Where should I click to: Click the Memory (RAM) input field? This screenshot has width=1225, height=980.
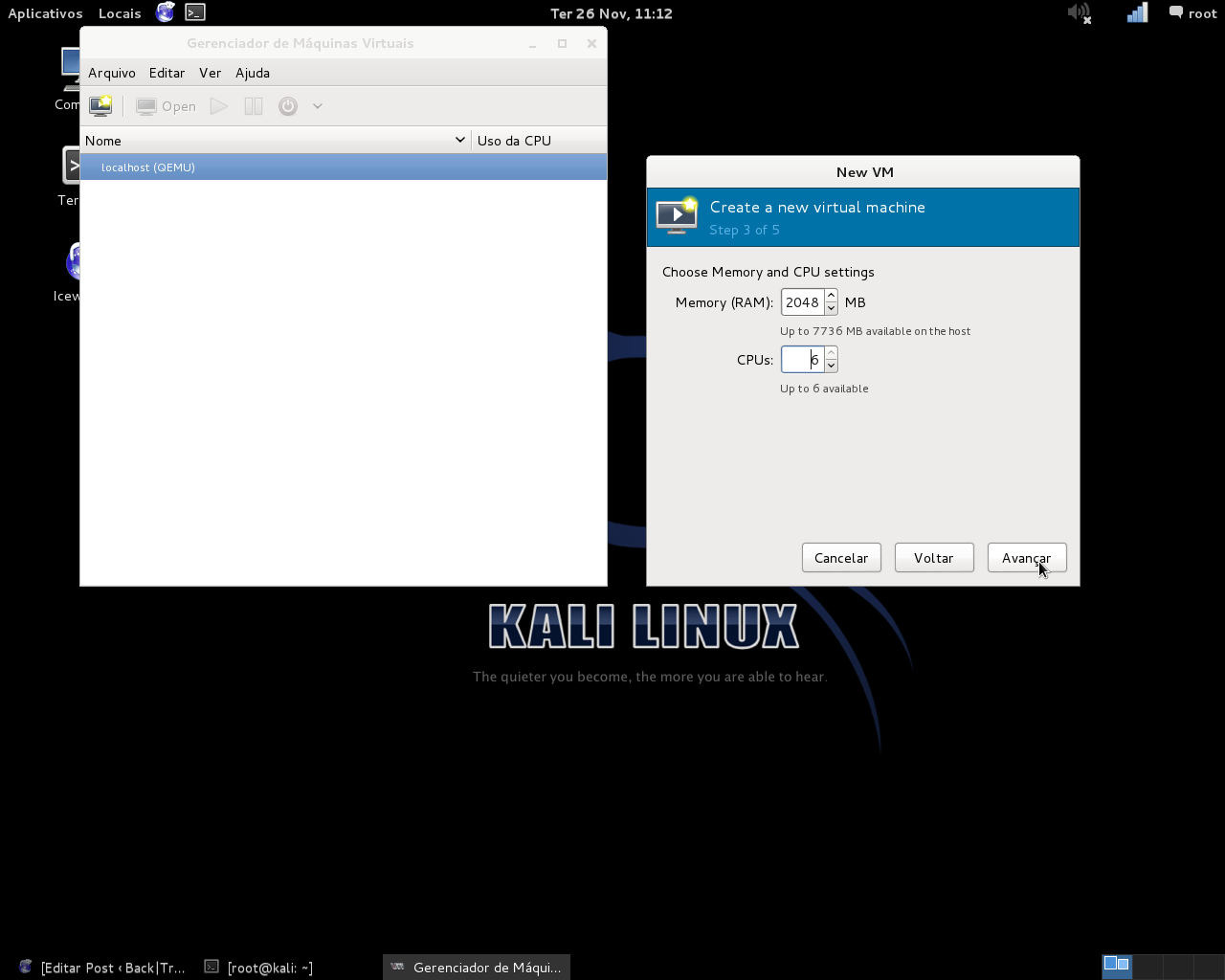click(x=802, y=302)
